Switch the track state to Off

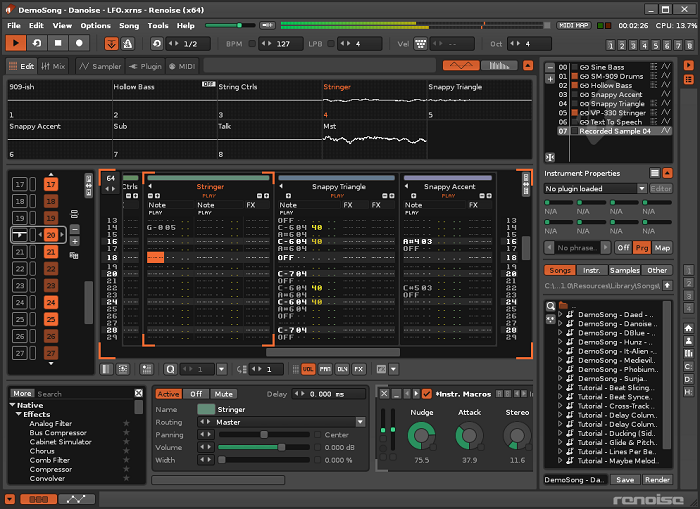197,394
